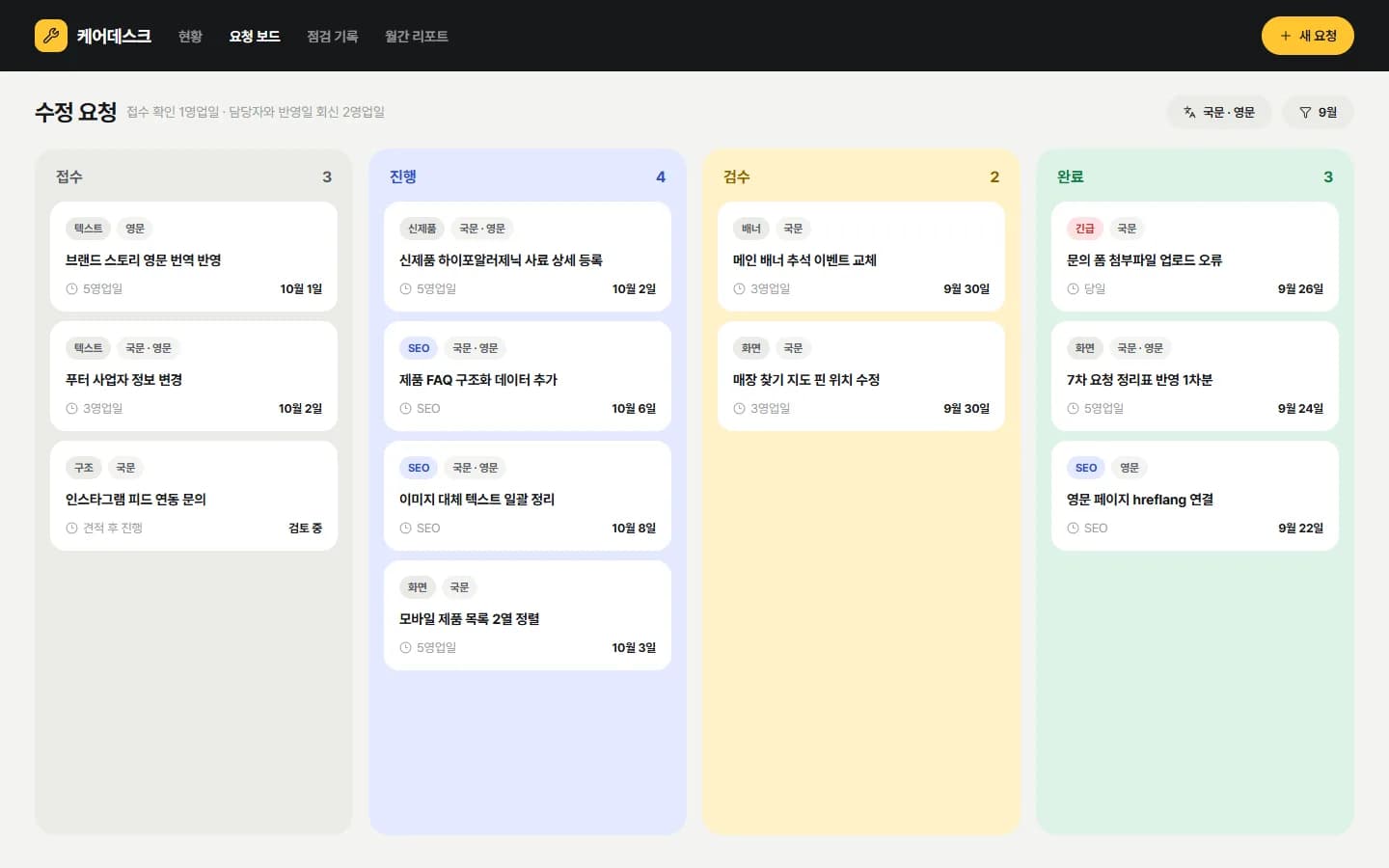The image size is (1389, 868).
Task: Click the 수정 요청 page title
Action: tap(75, 112)
